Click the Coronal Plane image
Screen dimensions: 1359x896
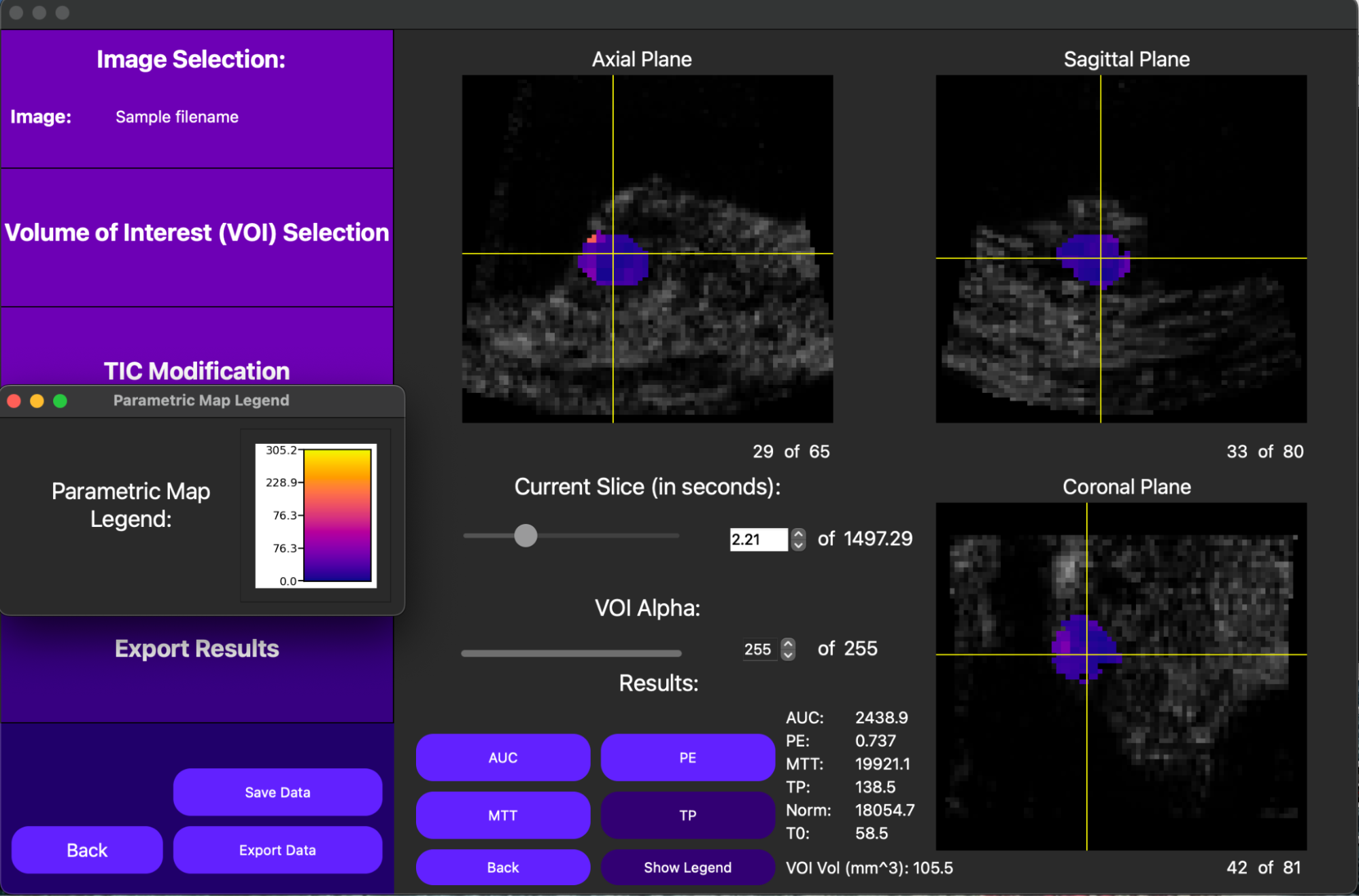coord(1121,676)
